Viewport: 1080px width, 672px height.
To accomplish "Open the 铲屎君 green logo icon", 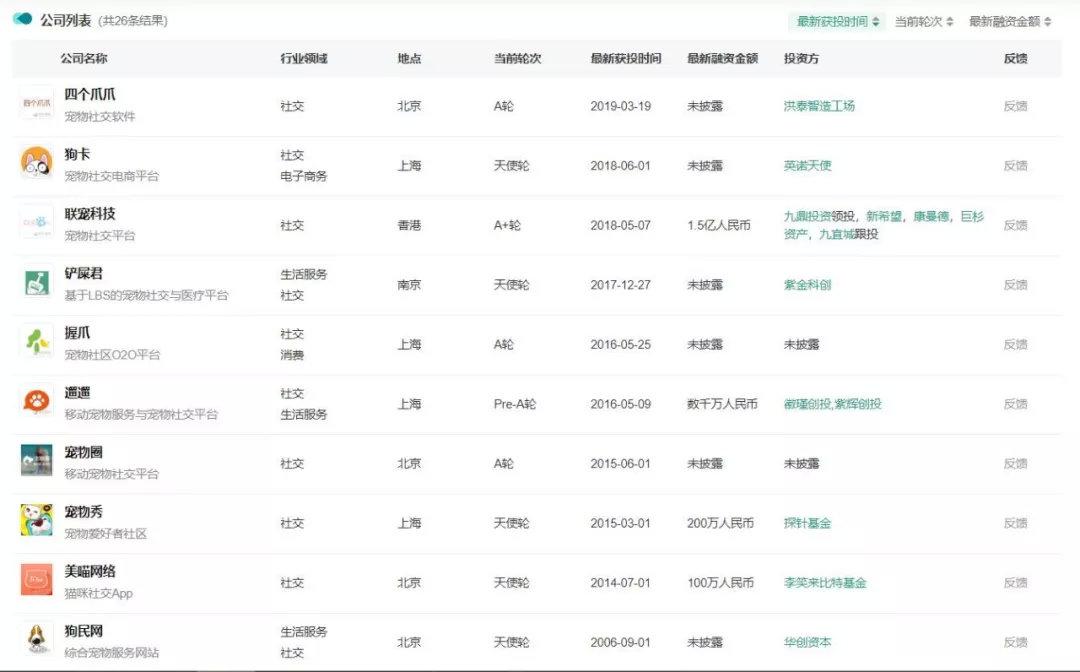I will pos(37,282).
